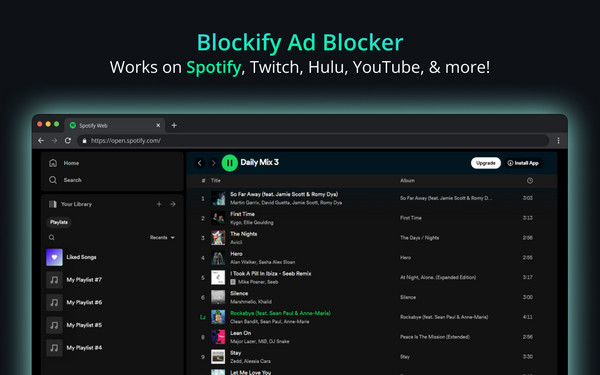Open artists Kygo, Ellie Goulding link

tap(252, 222)
